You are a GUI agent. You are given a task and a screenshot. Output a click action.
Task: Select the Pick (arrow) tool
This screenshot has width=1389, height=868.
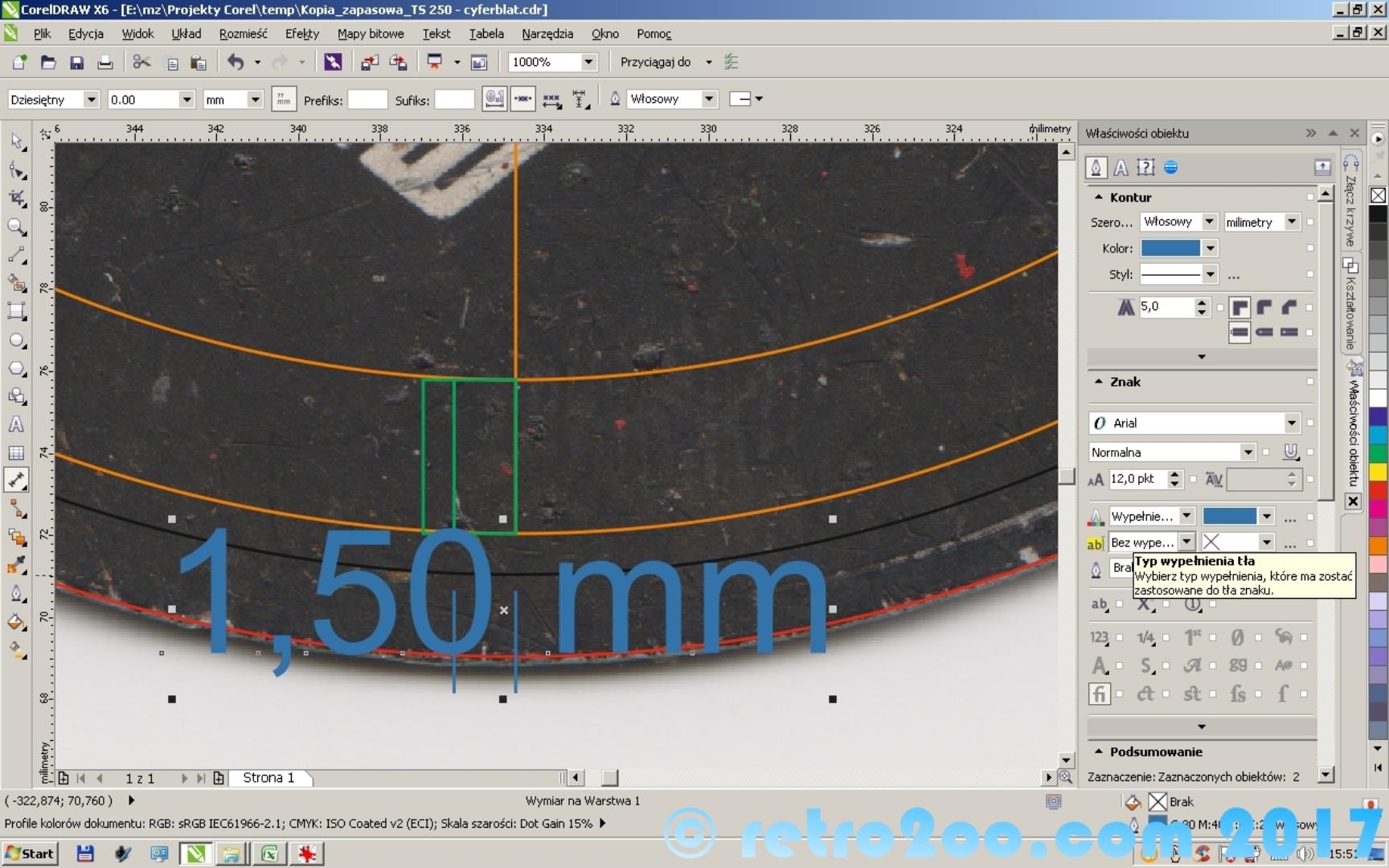[17, 142]
